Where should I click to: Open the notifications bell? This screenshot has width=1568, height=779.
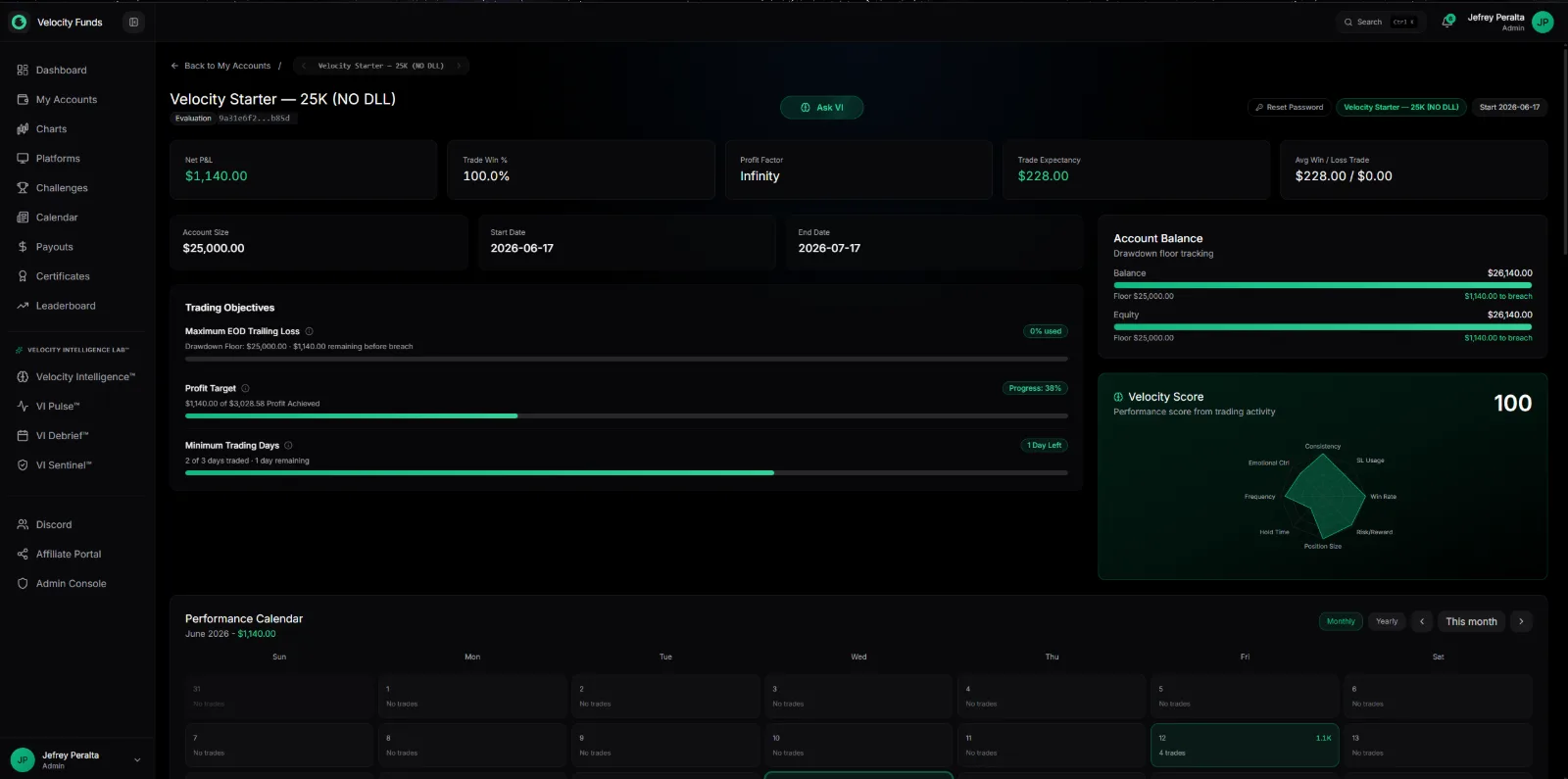coord(1446,22)
